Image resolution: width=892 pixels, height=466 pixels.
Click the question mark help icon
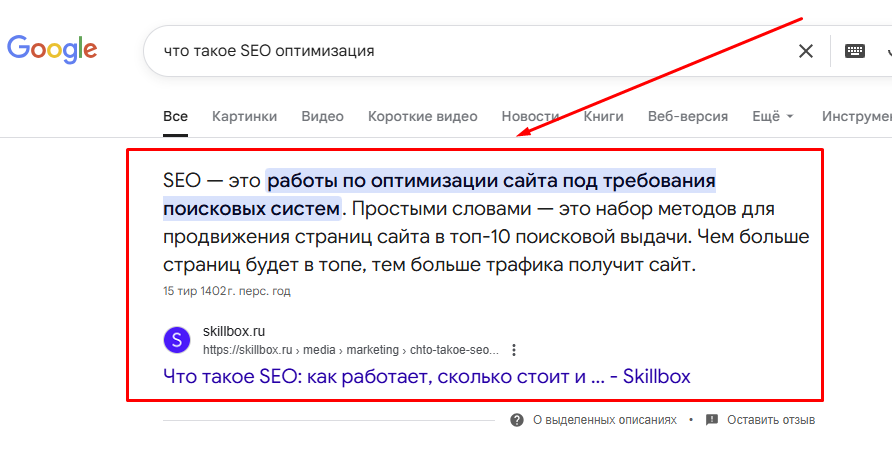pyautogui.click(x=517, y=420)
